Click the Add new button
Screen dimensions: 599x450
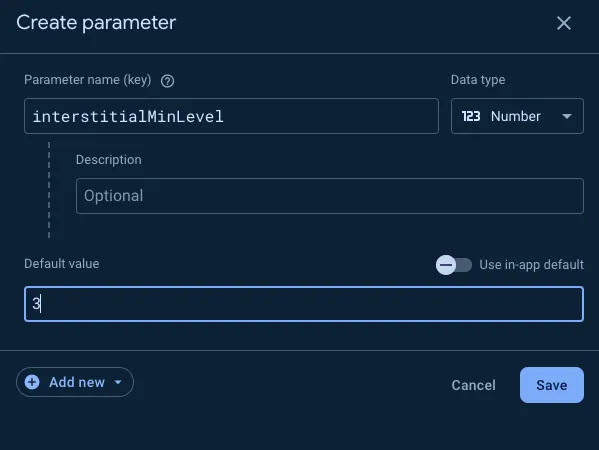75,382
